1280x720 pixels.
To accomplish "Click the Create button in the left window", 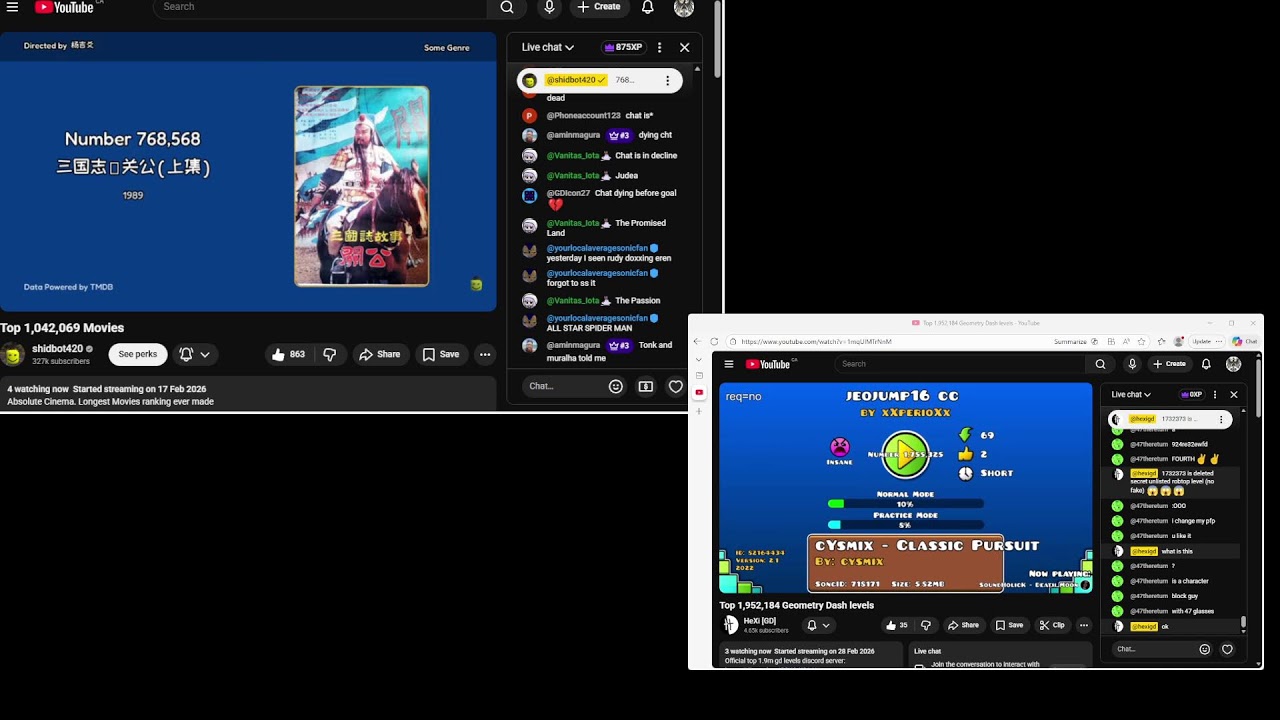I will [x=599, y=7].
